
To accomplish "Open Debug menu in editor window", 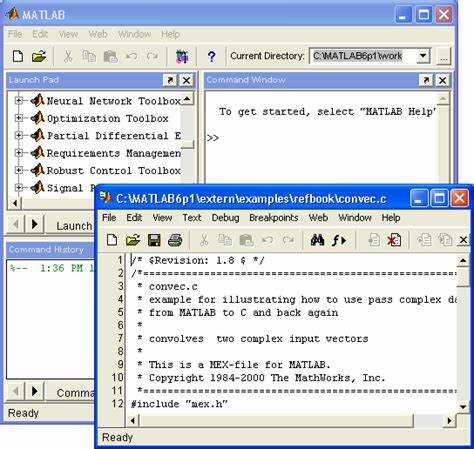I will point(225,218).
